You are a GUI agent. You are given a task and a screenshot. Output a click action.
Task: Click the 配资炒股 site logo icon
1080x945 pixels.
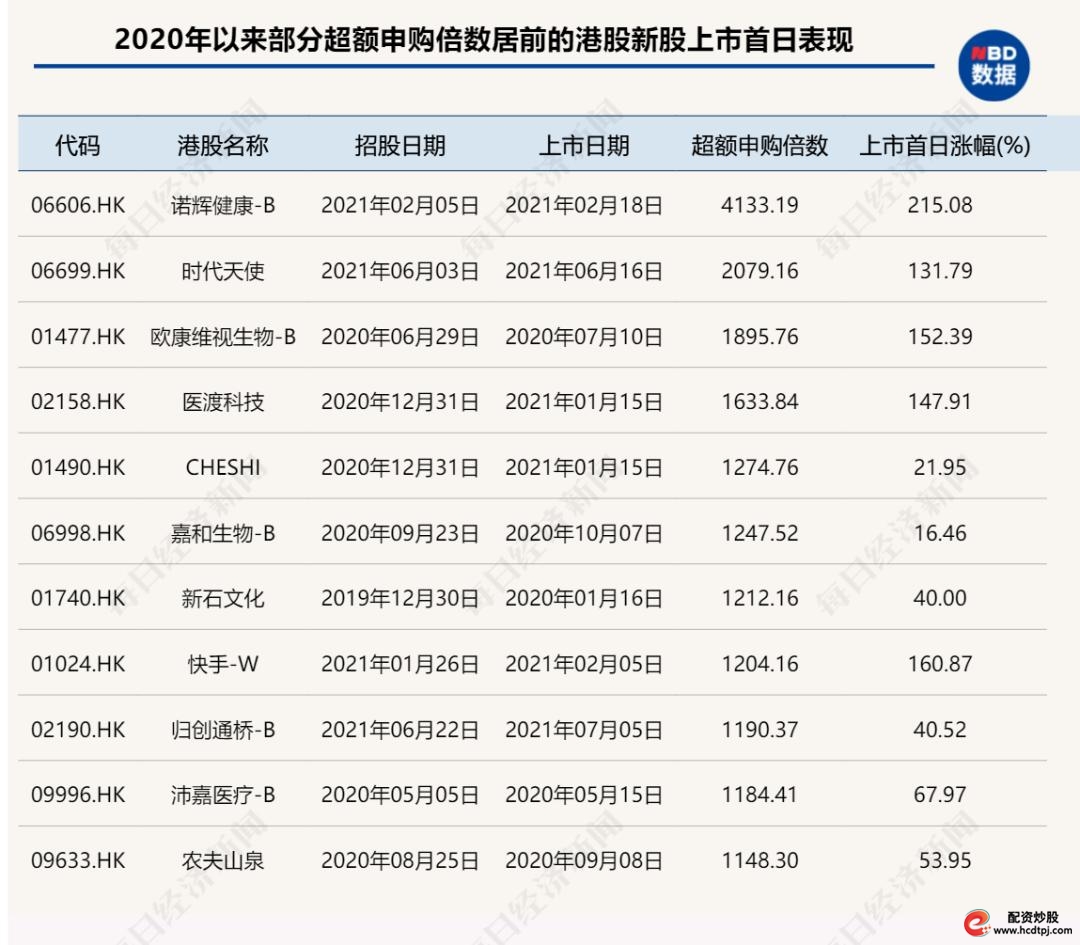[x=977, y=923]
